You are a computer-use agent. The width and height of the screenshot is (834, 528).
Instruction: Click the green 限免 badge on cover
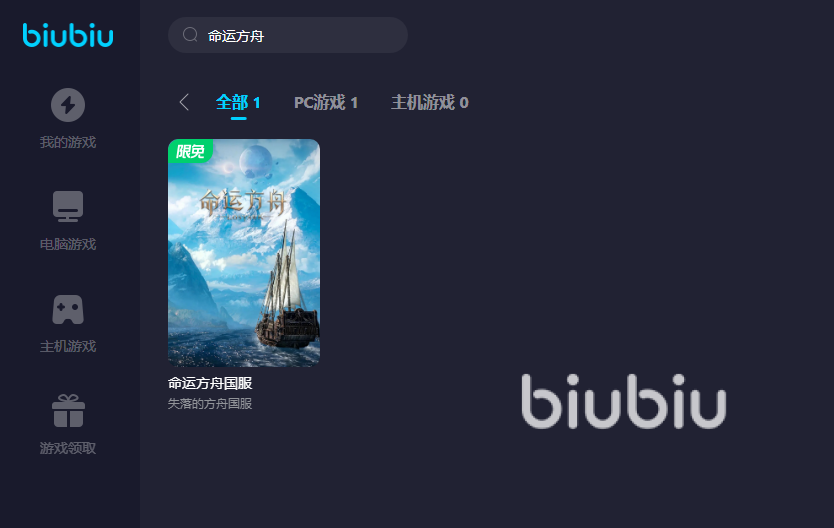pos(190,152)
